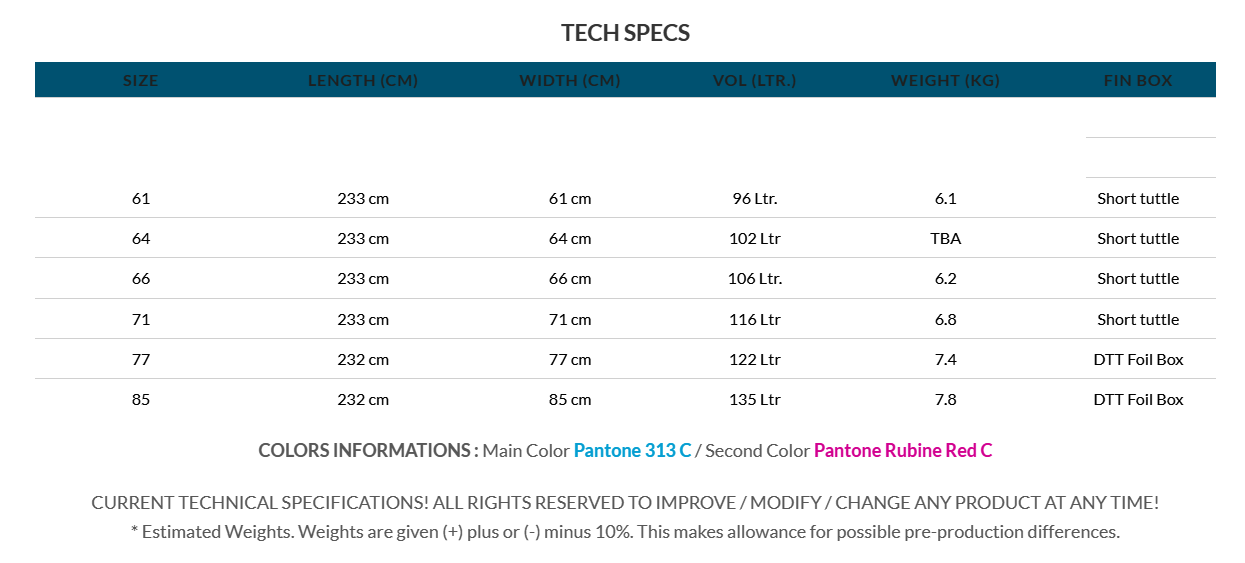This screenshot has width=1245, height=563.
Task: Click the FIN BOX column header
Action: (x=1138, y=80)
